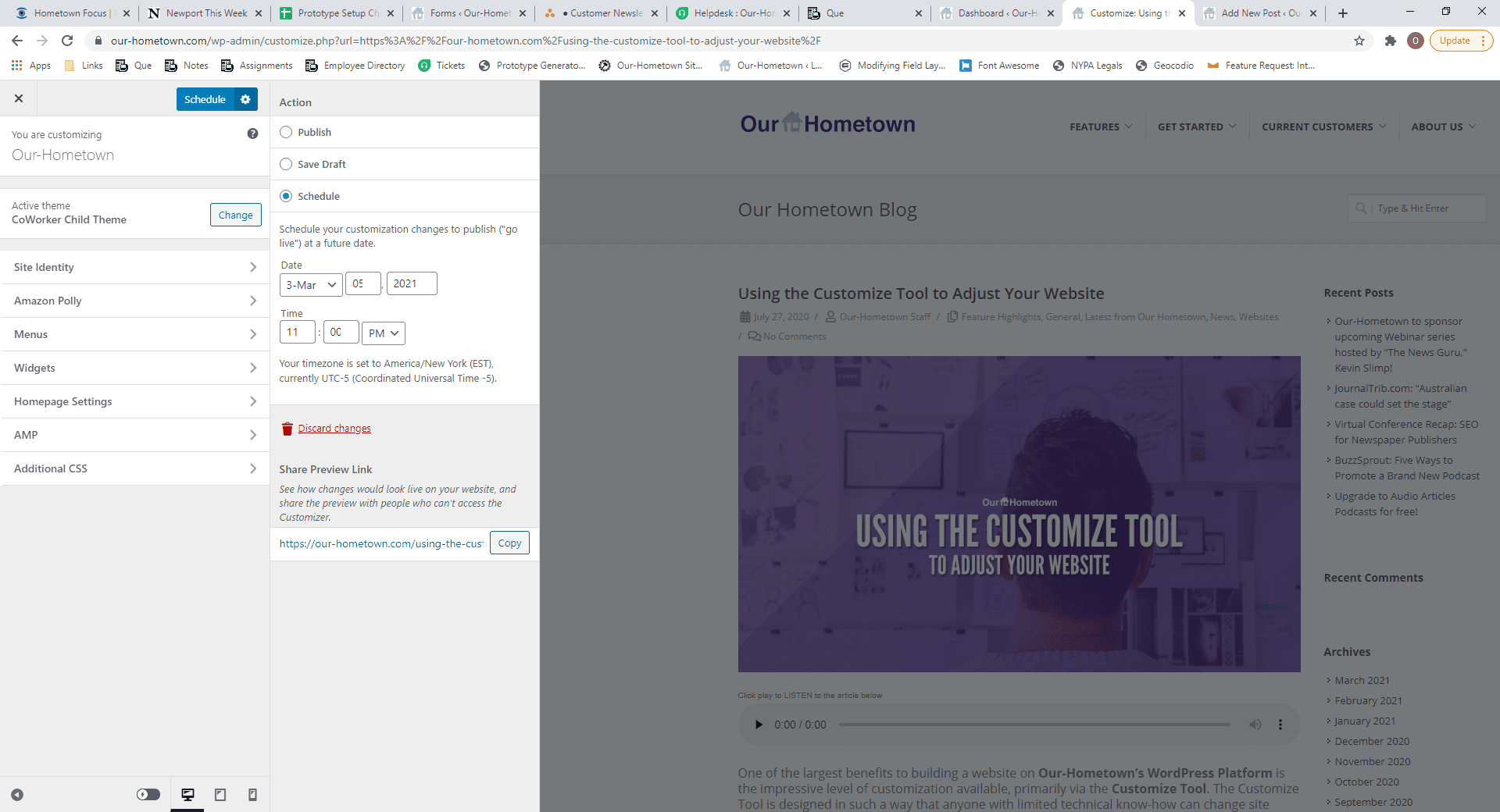1500x812 pixels.
Task: Close the Customizer with the X icon
Action: (x=19, y=98)
